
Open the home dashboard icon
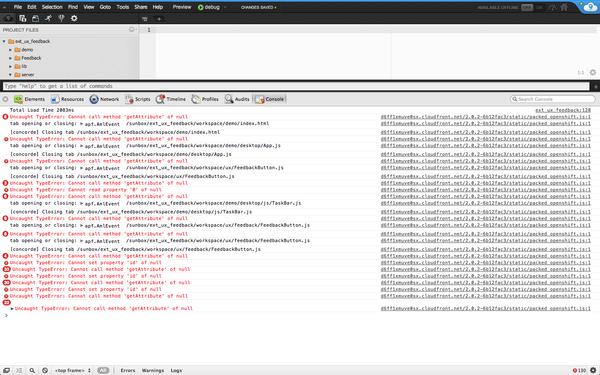tap(564, 7)
